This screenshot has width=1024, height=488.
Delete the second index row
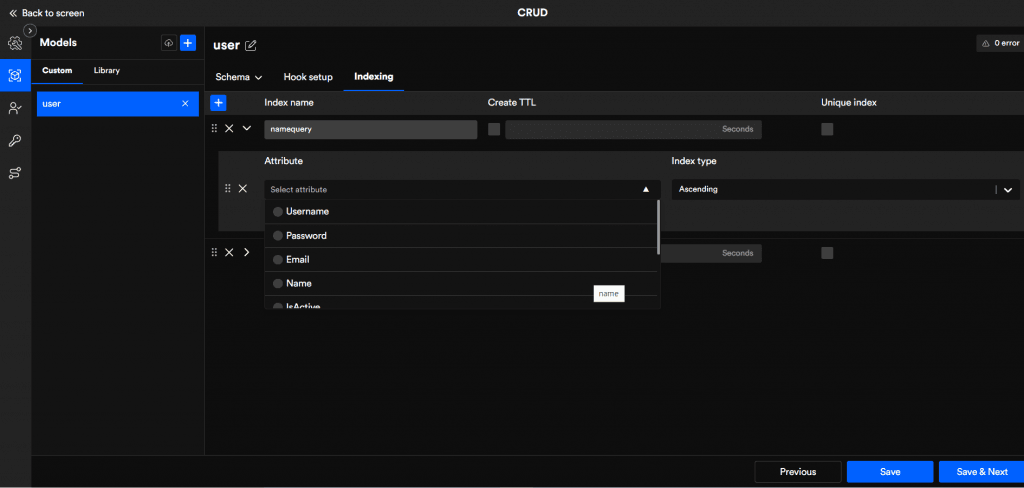[x=229, y=252]
